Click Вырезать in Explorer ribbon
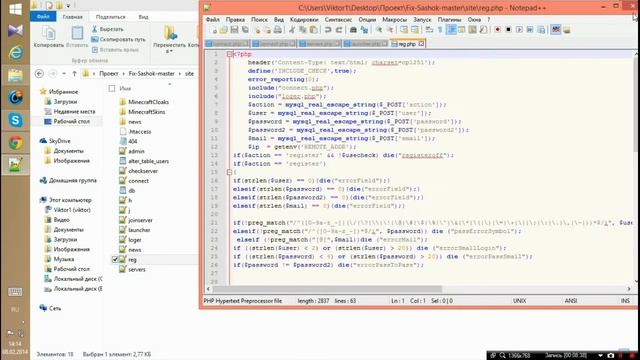This screenshot has width=640, height=360. click(x=107, y=29)
